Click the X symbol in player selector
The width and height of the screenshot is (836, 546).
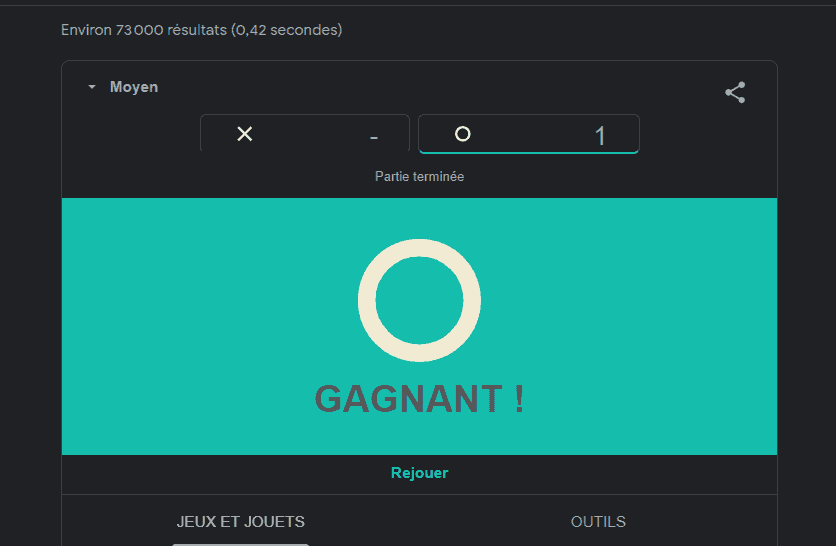pyautogui.click(x=244, y=134)
